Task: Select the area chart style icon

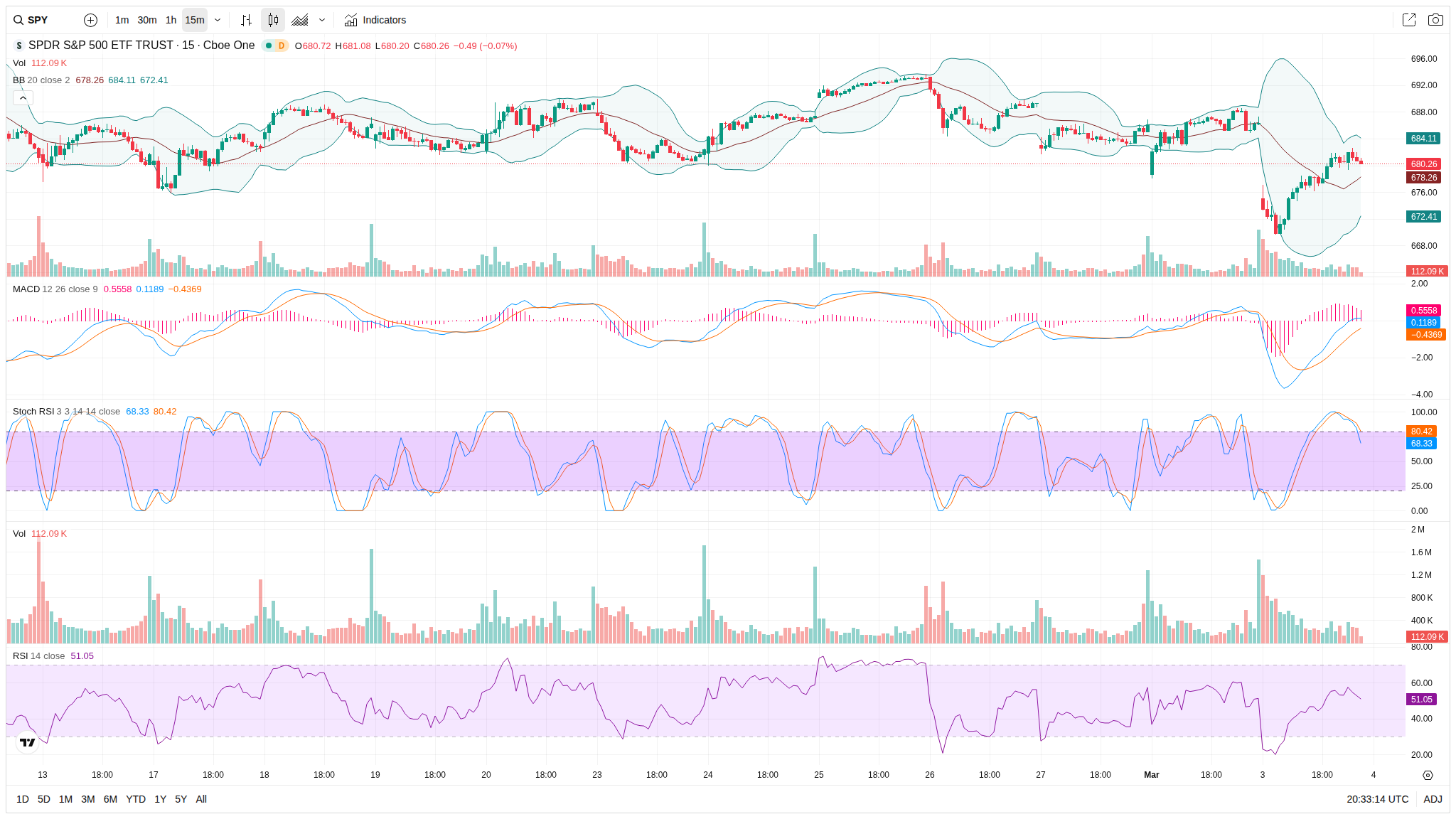Action: (x=300, y=20)
